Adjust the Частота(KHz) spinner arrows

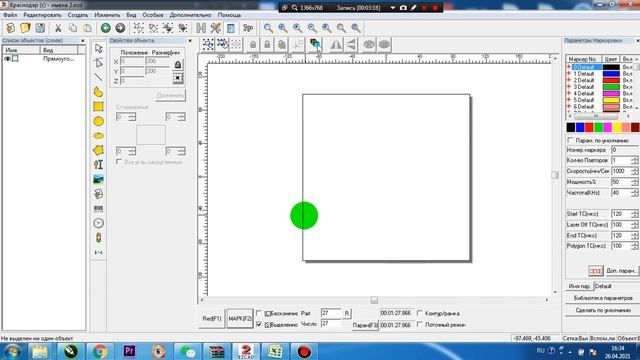point(634,193)
